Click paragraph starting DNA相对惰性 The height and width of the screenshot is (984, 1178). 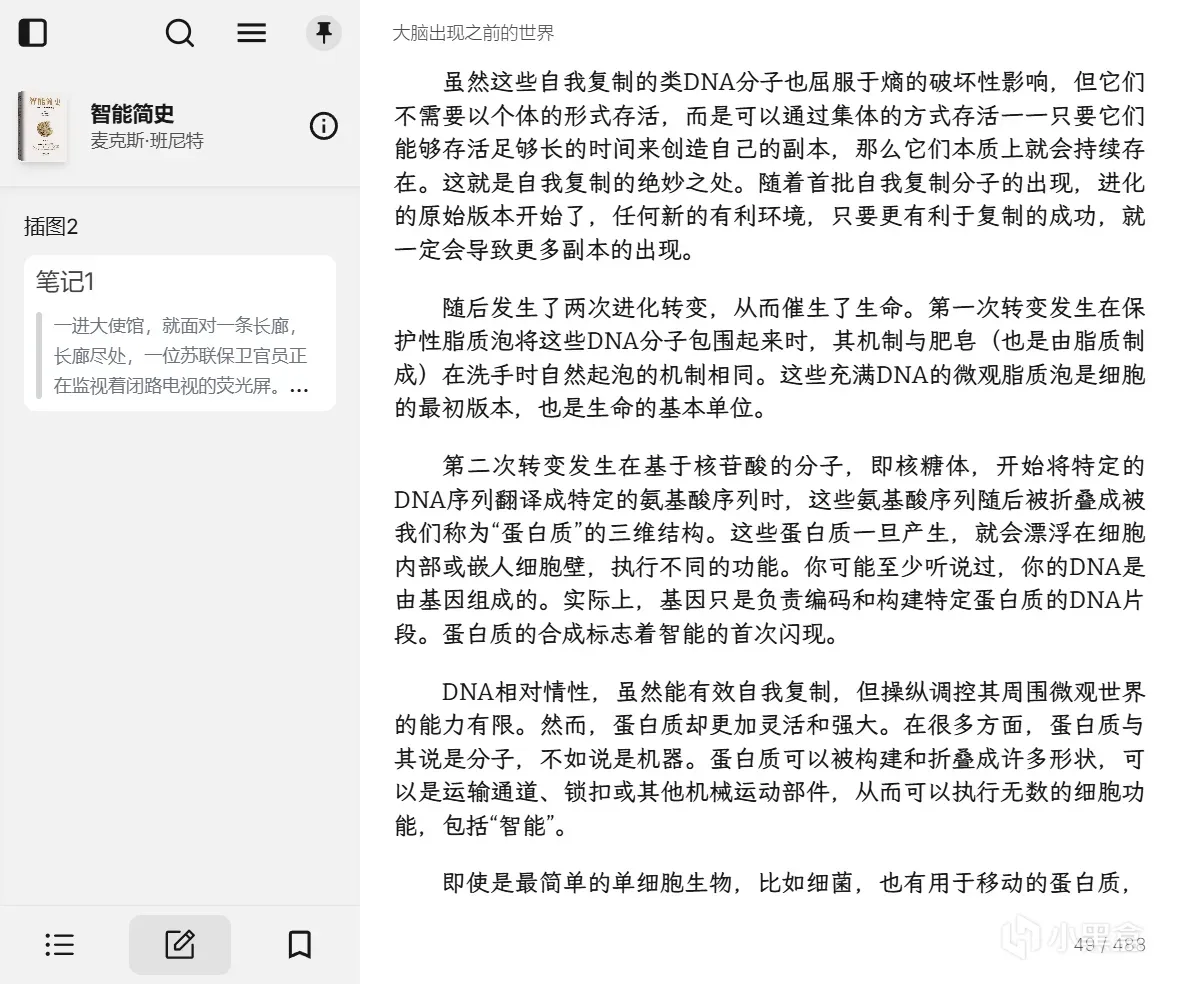(x=769, y=759)
